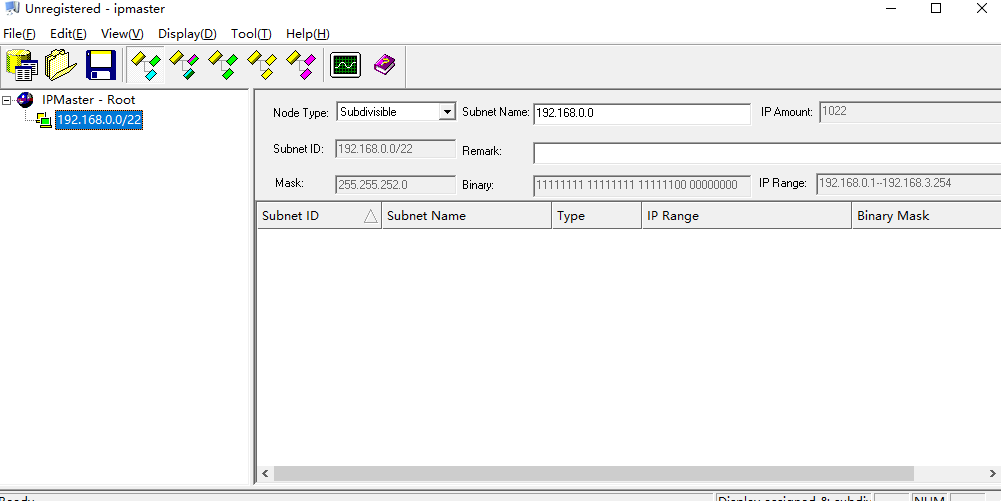Image resolution: width=1001 pixels, height=501 pixels.
Task: Click the database/new file toolbar icon
Action: 22,66
